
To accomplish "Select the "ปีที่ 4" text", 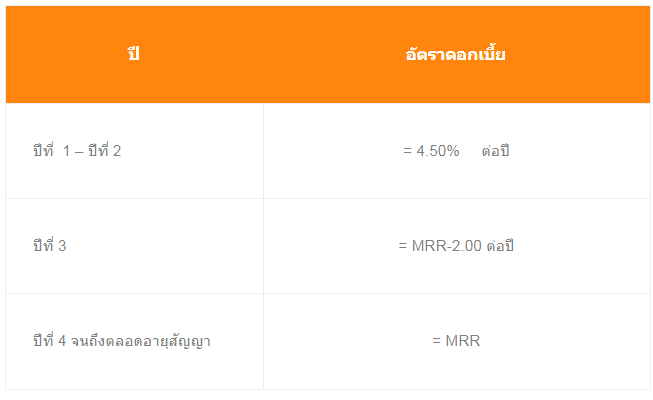I will [49, 341].
